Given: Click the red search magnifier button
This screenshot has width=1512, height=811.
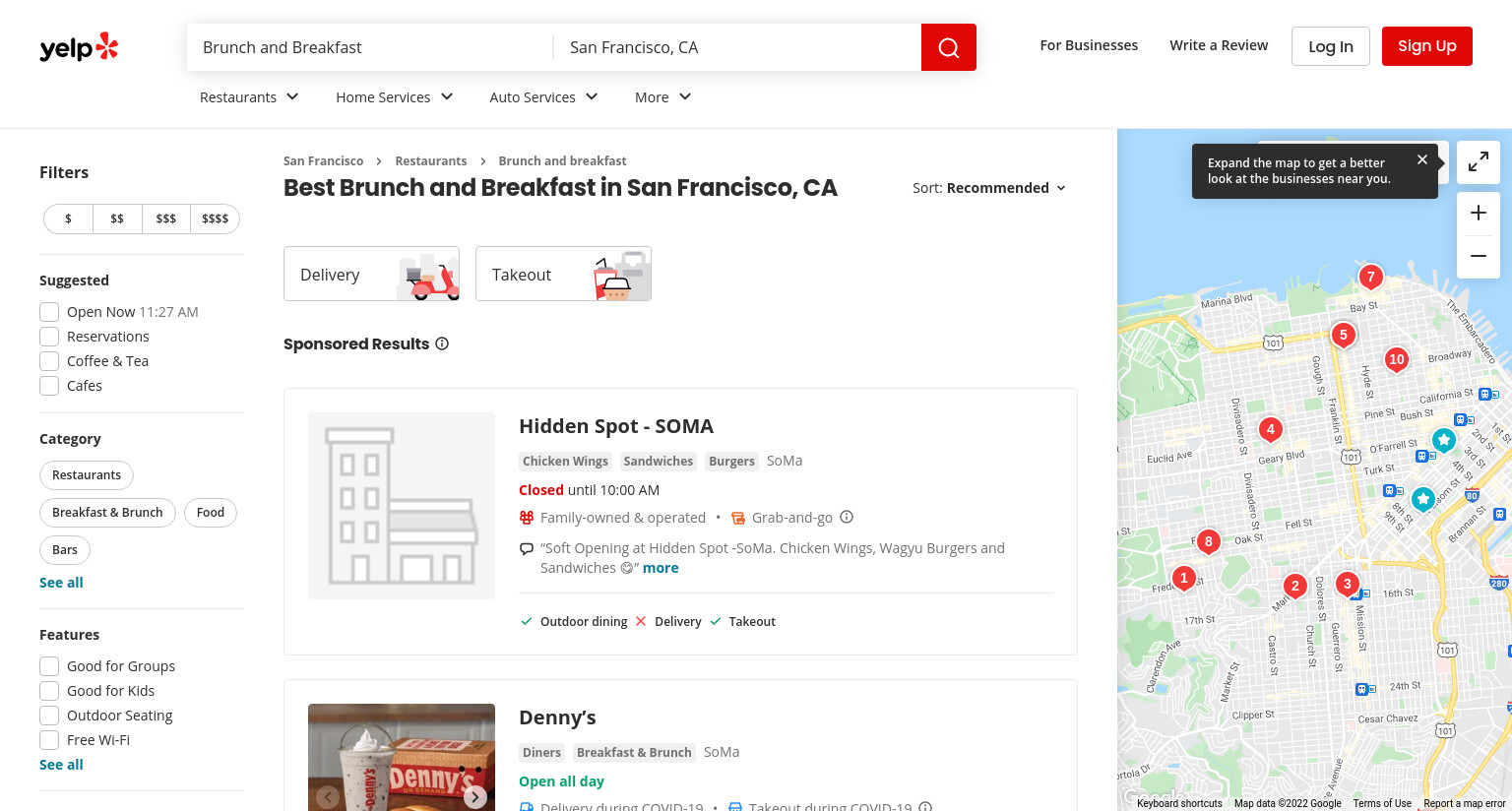Looking at the screenshot, I should [948, 47].
